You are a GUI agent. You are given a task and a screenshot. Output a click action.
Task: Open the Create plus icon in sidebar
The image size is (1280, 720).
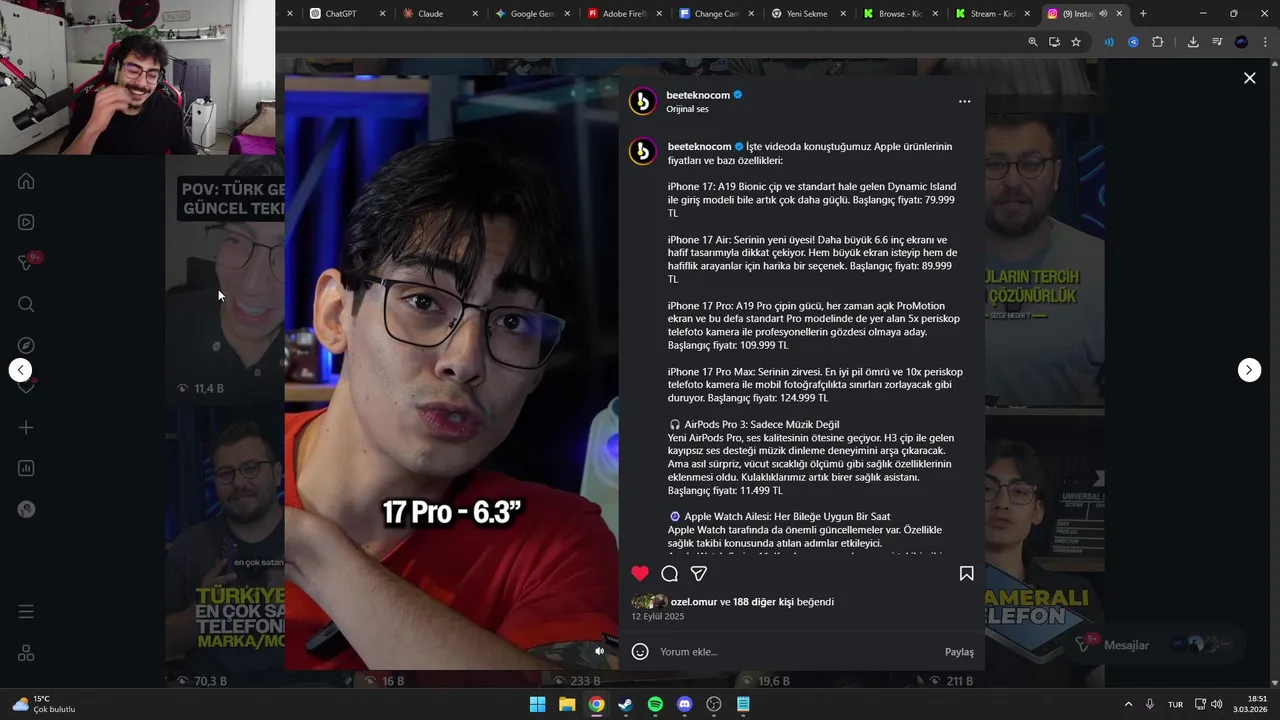(26, 427)
